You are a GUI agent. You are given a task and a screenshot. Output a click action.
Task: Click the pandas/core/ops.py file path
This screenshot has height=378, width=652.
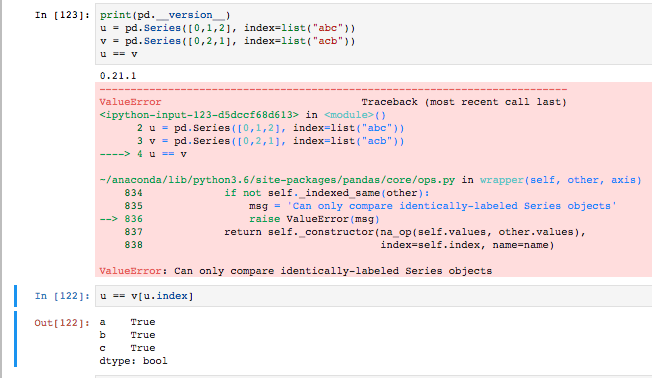pyautogui.click(x=277, y=180)
